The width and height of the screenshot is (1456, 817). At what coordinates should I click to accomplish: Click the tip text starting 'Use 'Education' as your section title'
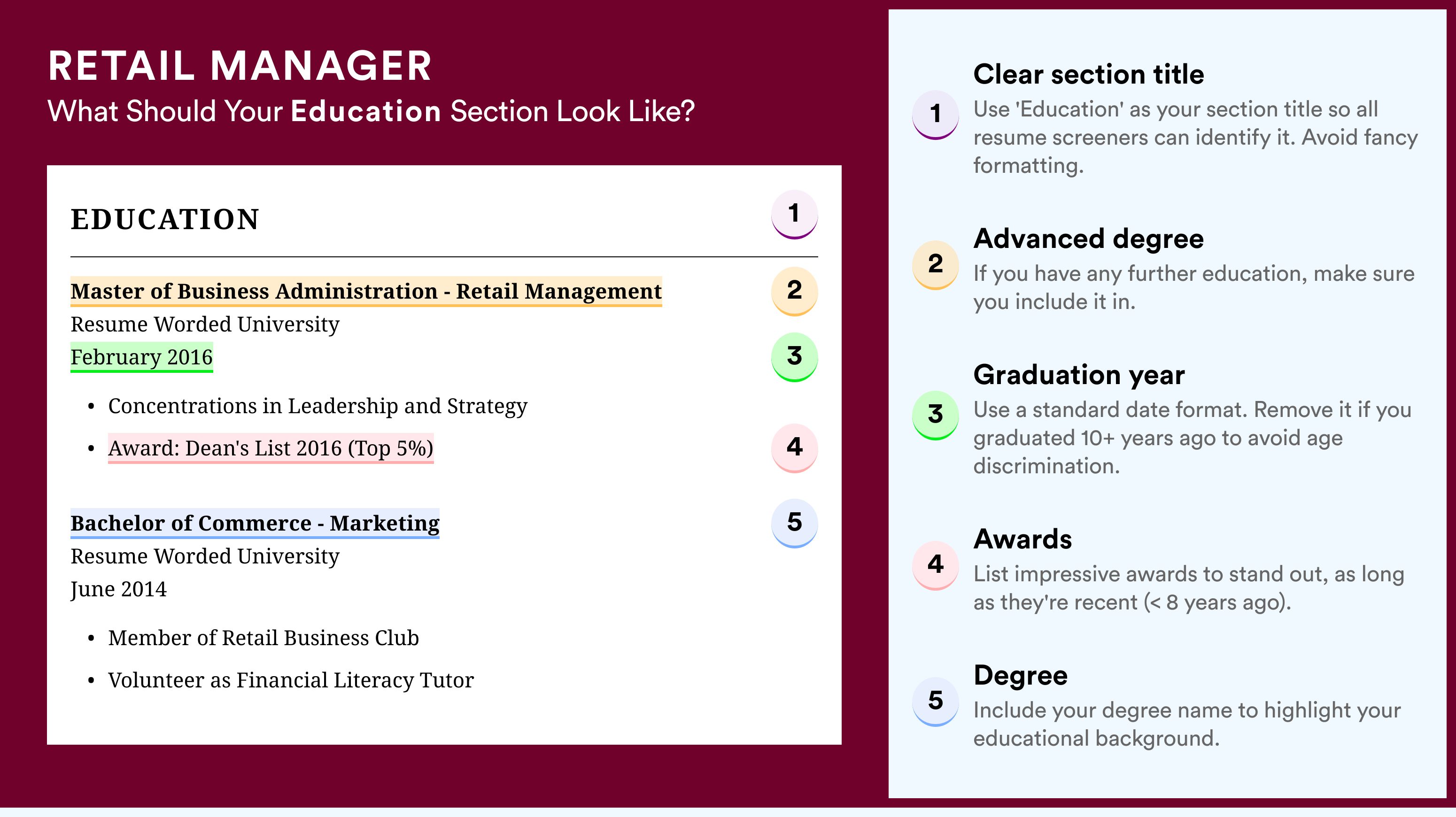point(1195,137)
